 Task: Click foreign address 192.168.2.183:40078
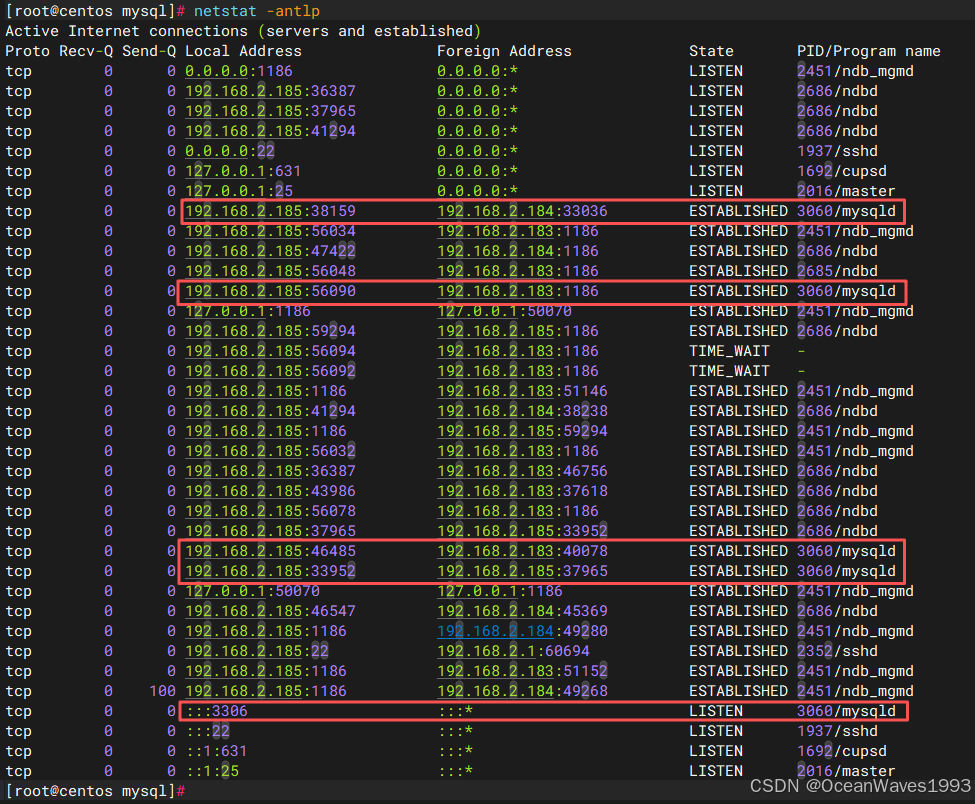[522, 551]
